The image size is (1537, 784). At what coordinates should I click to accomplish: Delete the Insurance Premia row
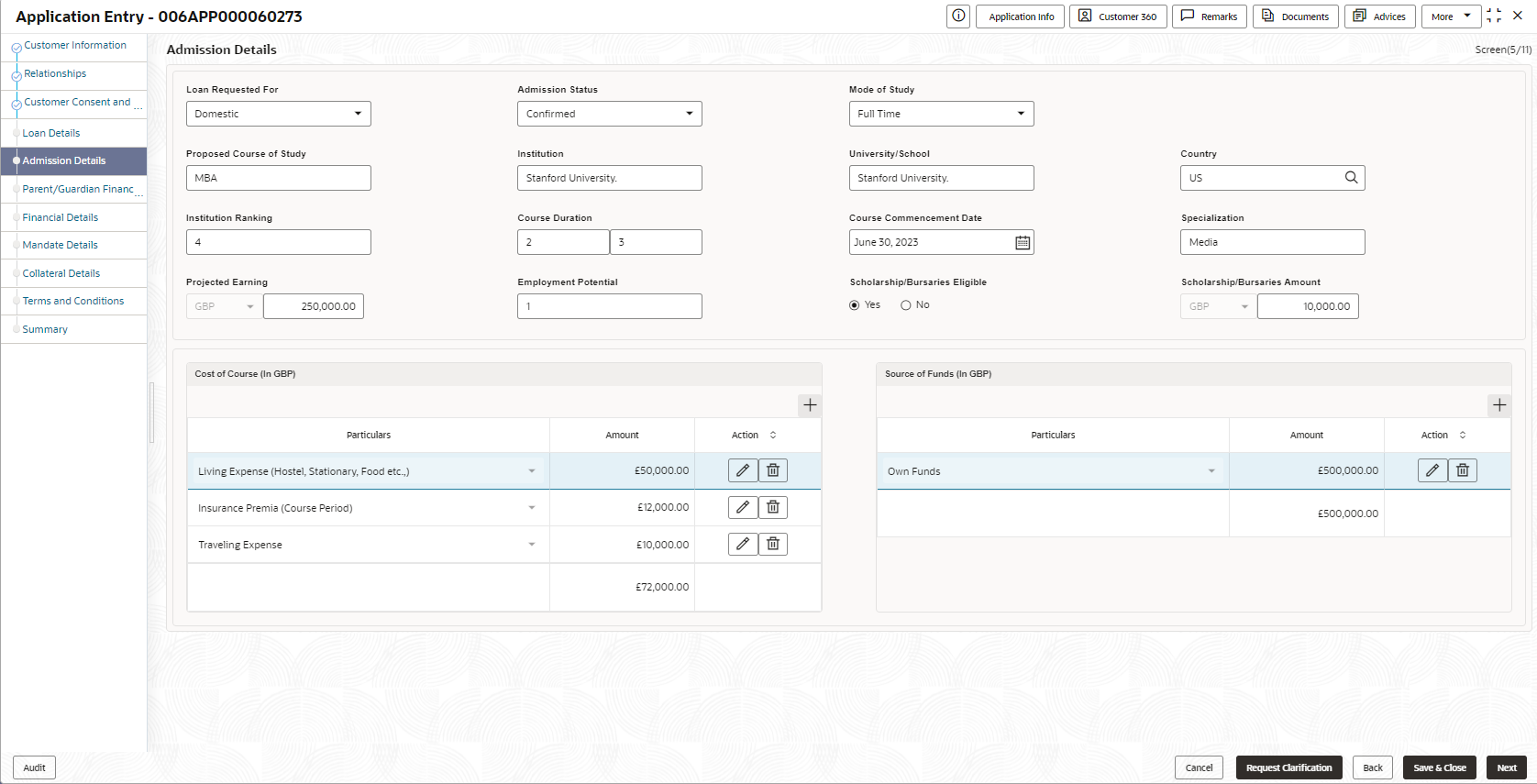(773, 507)
